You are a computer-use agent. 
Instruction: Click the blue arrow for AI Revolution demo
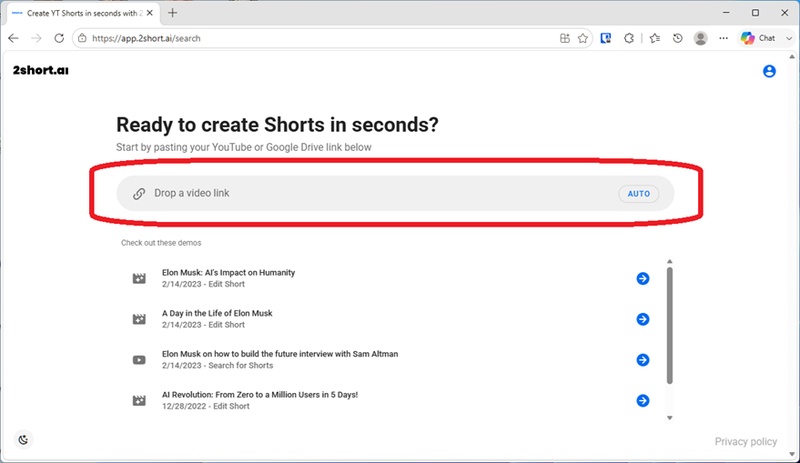coord(643,401)
